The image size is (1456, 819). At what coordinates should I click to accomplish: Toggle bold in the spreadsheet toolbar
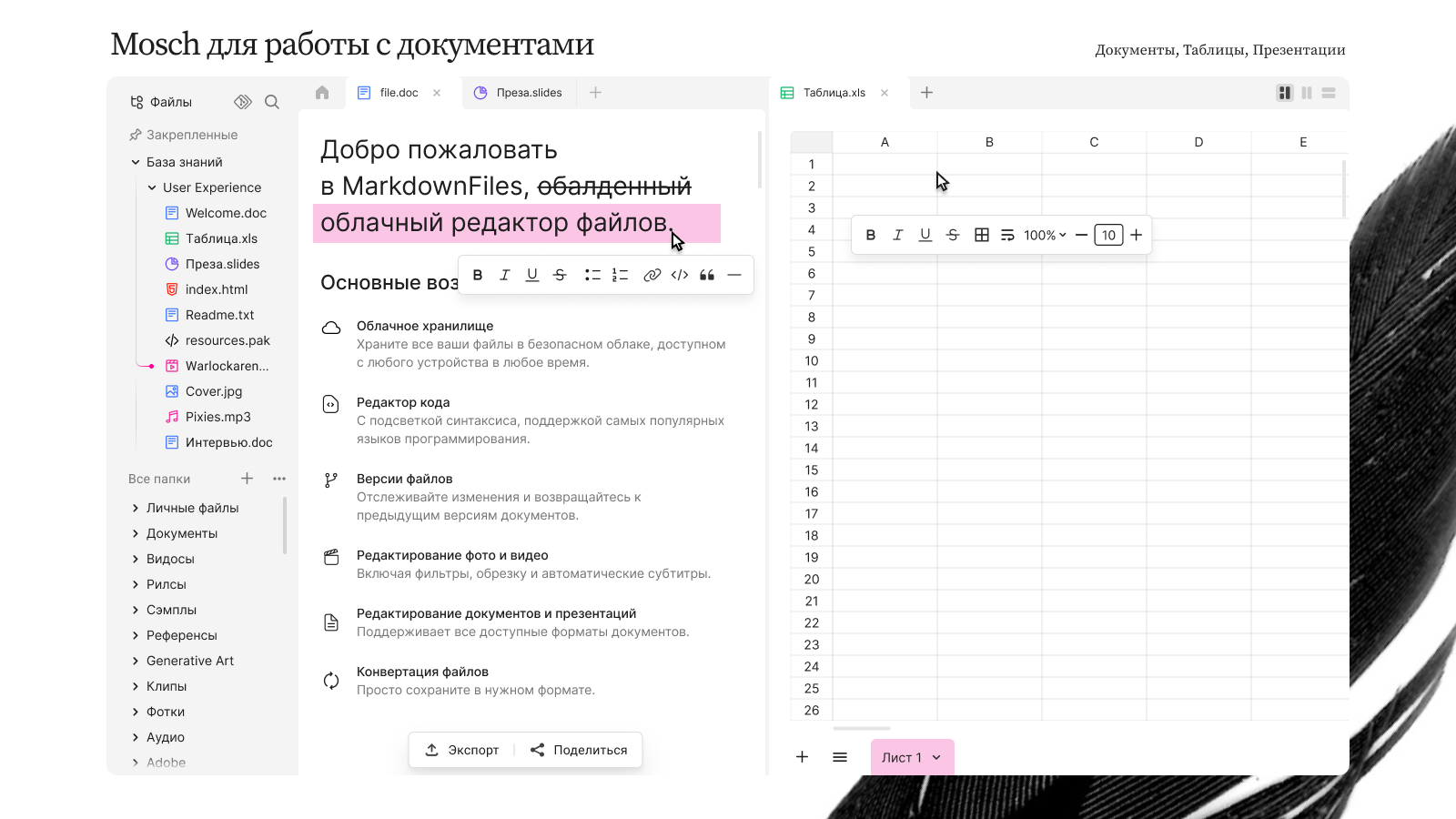[x=870, y=235]
